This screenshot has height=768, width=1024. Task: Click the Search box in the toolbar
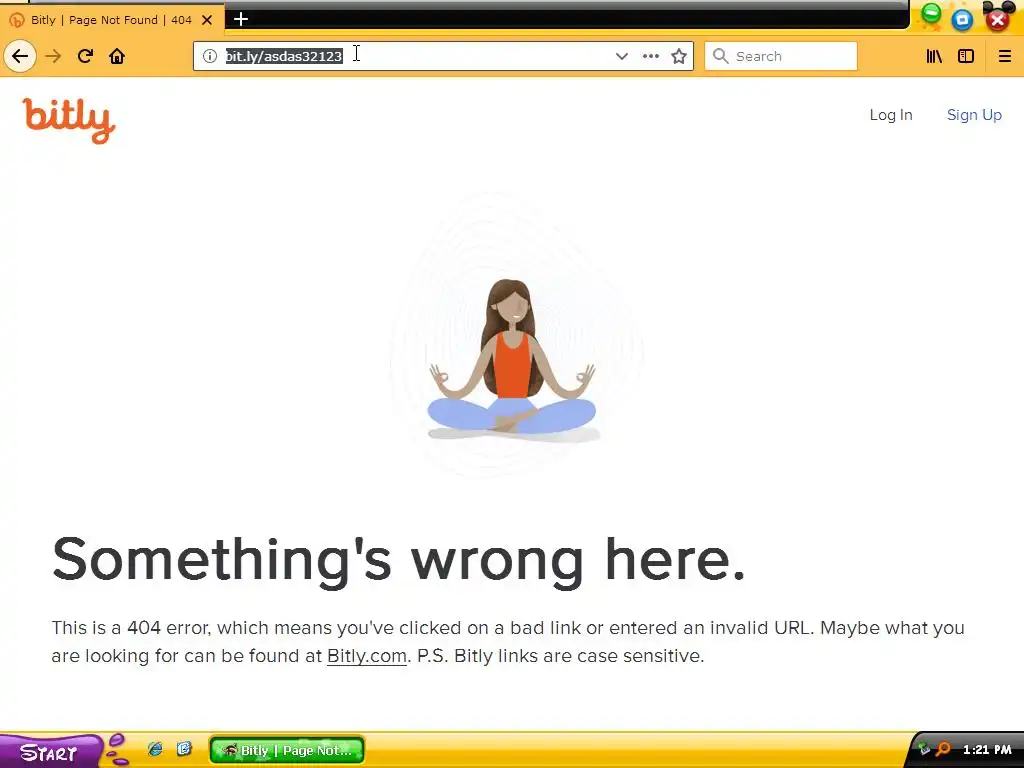coord(780,56)
